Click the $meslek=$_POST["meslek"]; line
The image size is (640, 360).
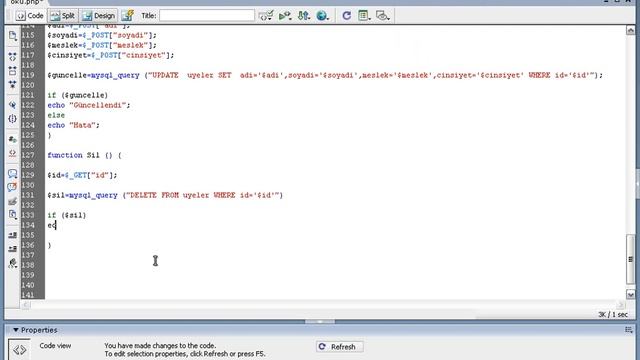(102, 45)
